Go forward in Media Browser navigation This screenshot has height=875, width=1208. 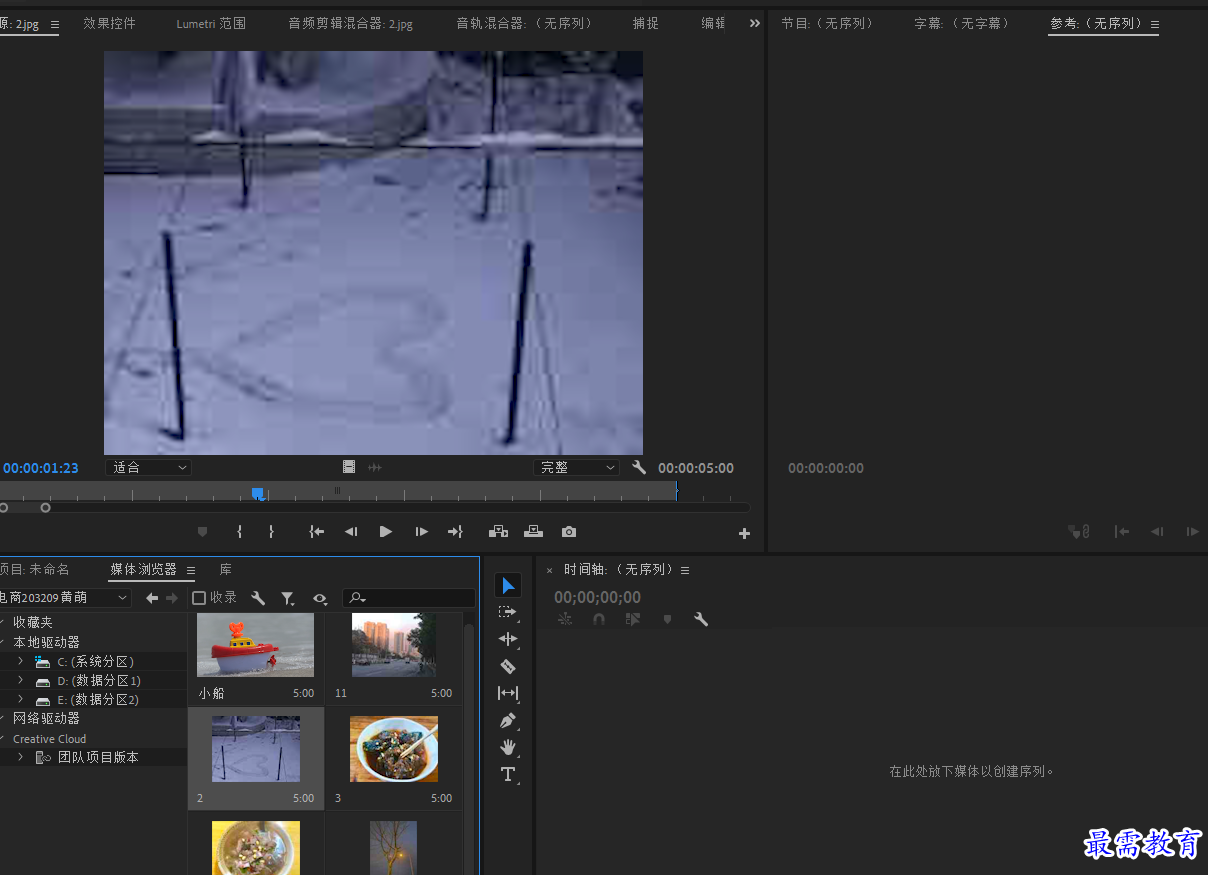(172, 598)
